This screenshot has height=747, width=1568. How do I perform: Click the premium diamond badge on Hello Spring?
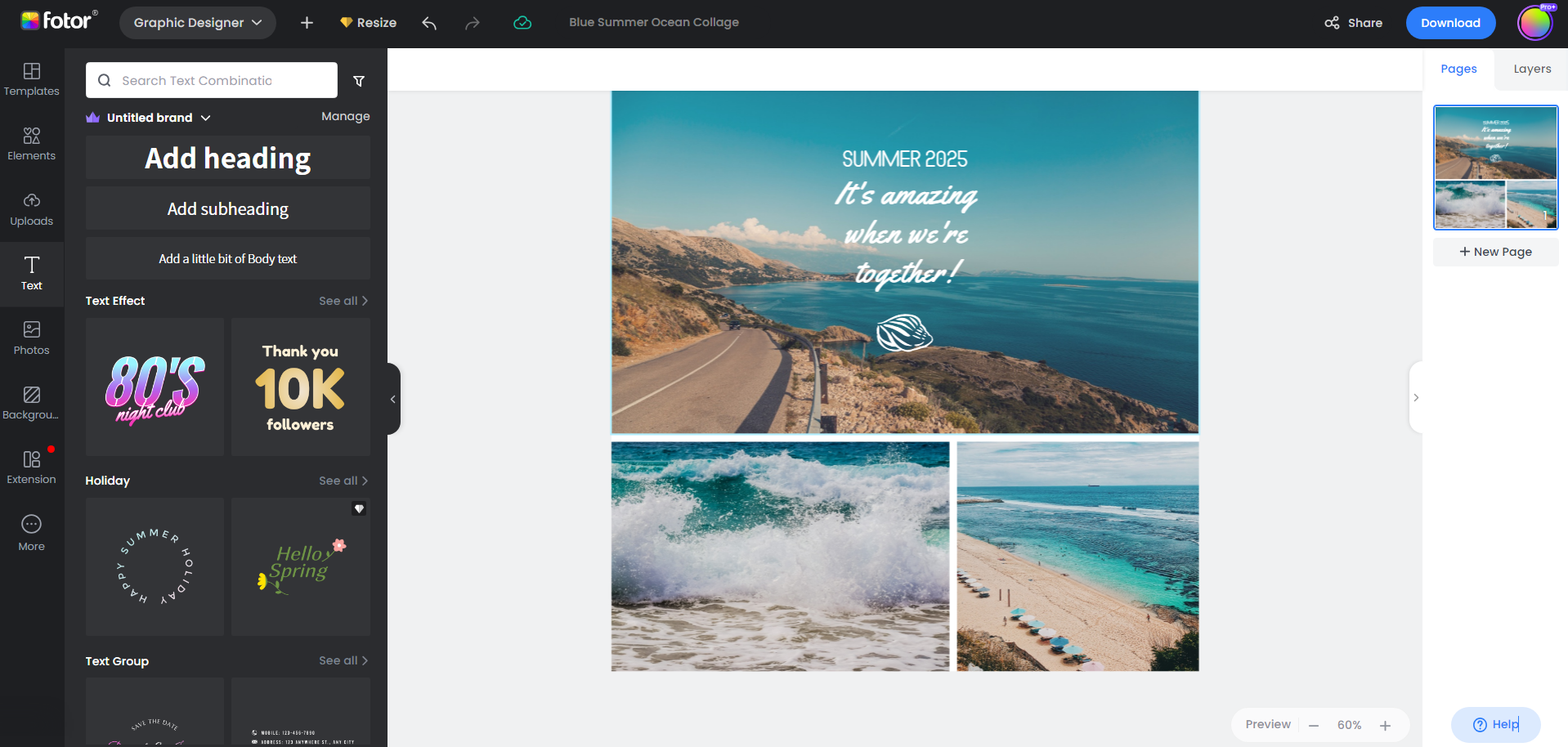pos(359,508)
